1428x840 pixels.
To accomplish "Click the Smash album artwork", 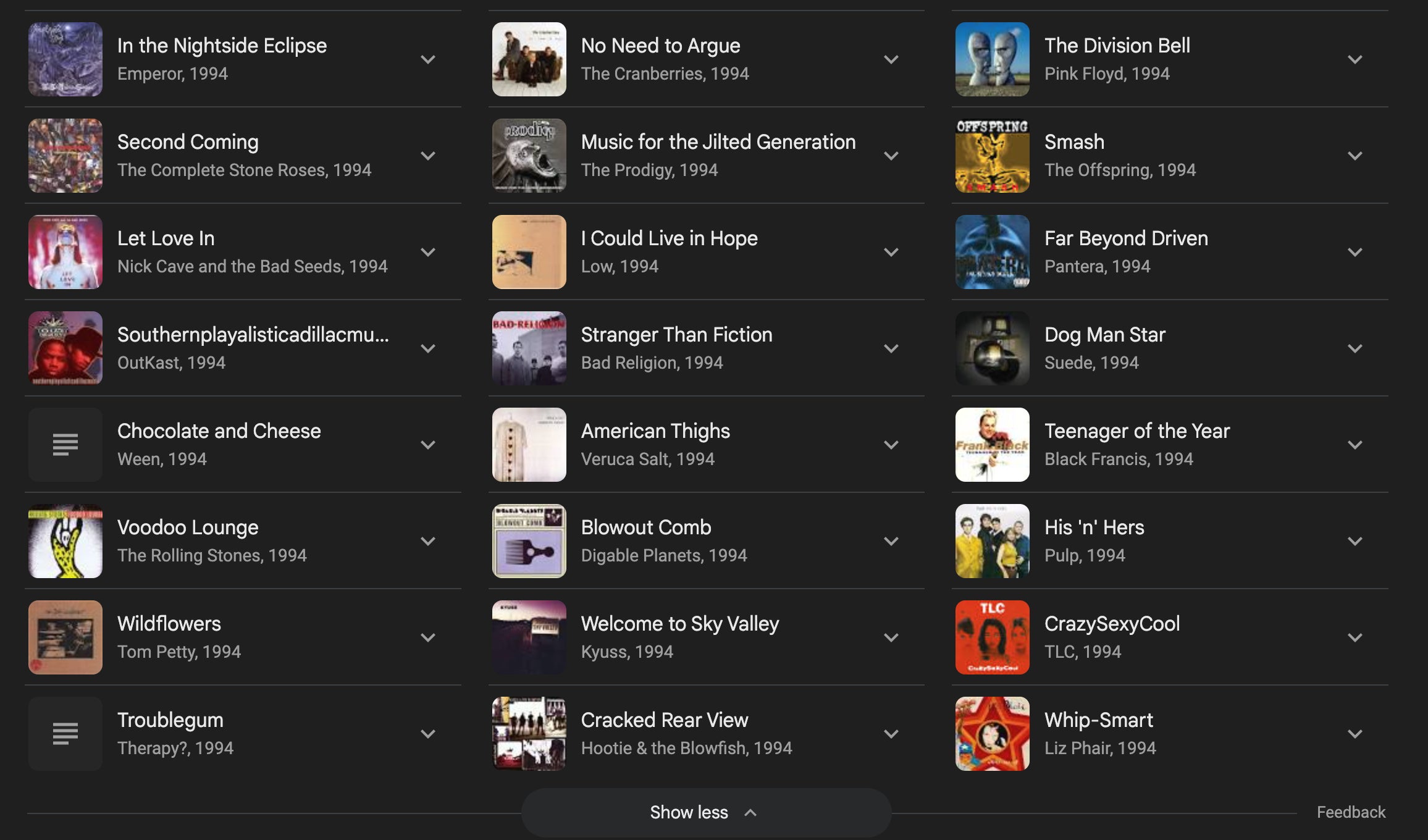I will (992, 156).
